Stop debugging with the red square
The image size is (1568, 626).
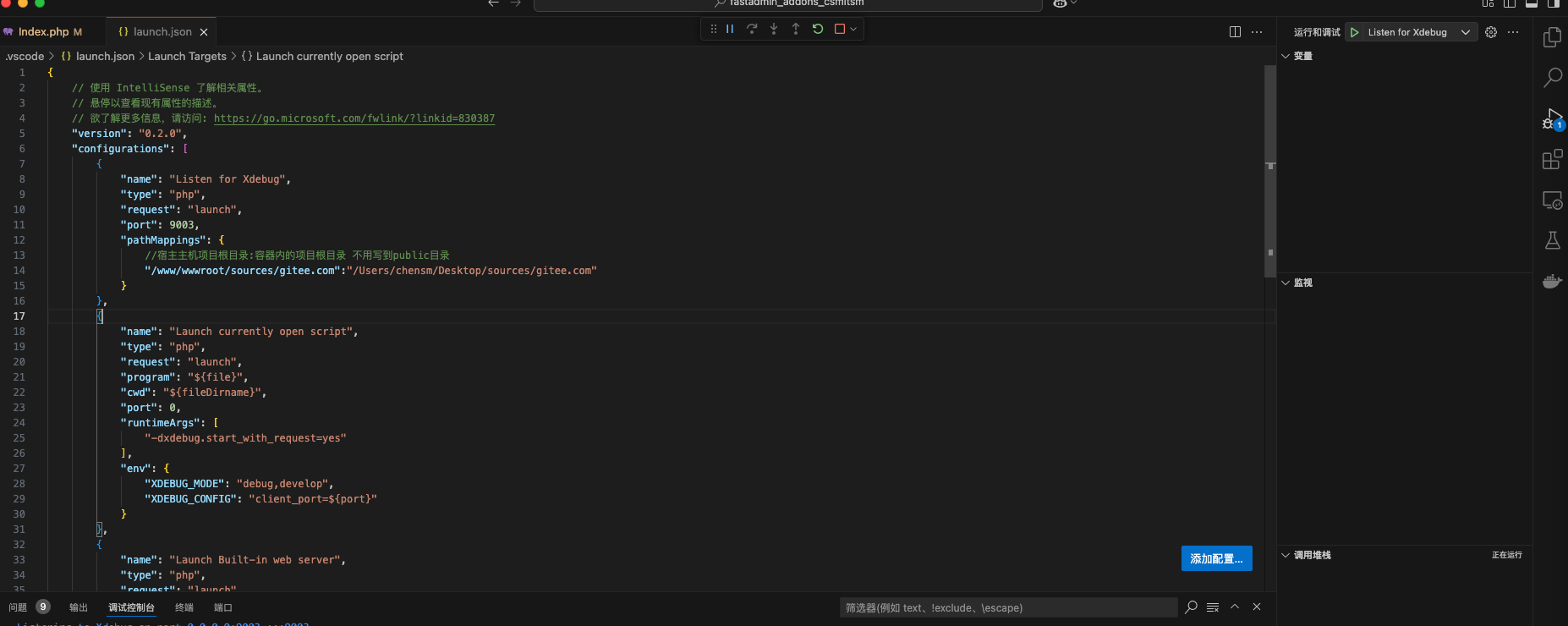pyautogui.click(x=840, y=29)
